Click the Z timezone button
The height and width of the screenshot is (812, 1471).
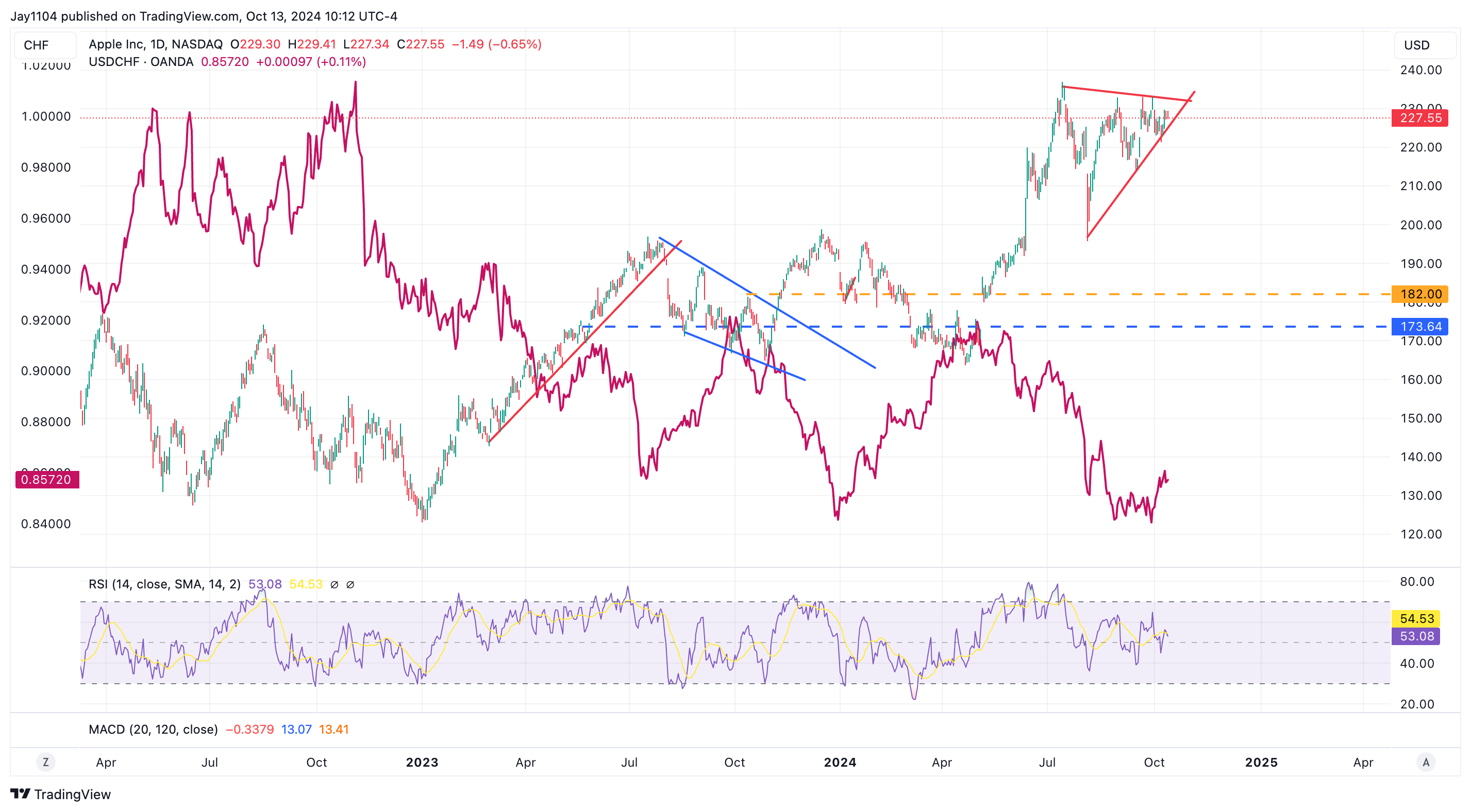click(46, 762)
